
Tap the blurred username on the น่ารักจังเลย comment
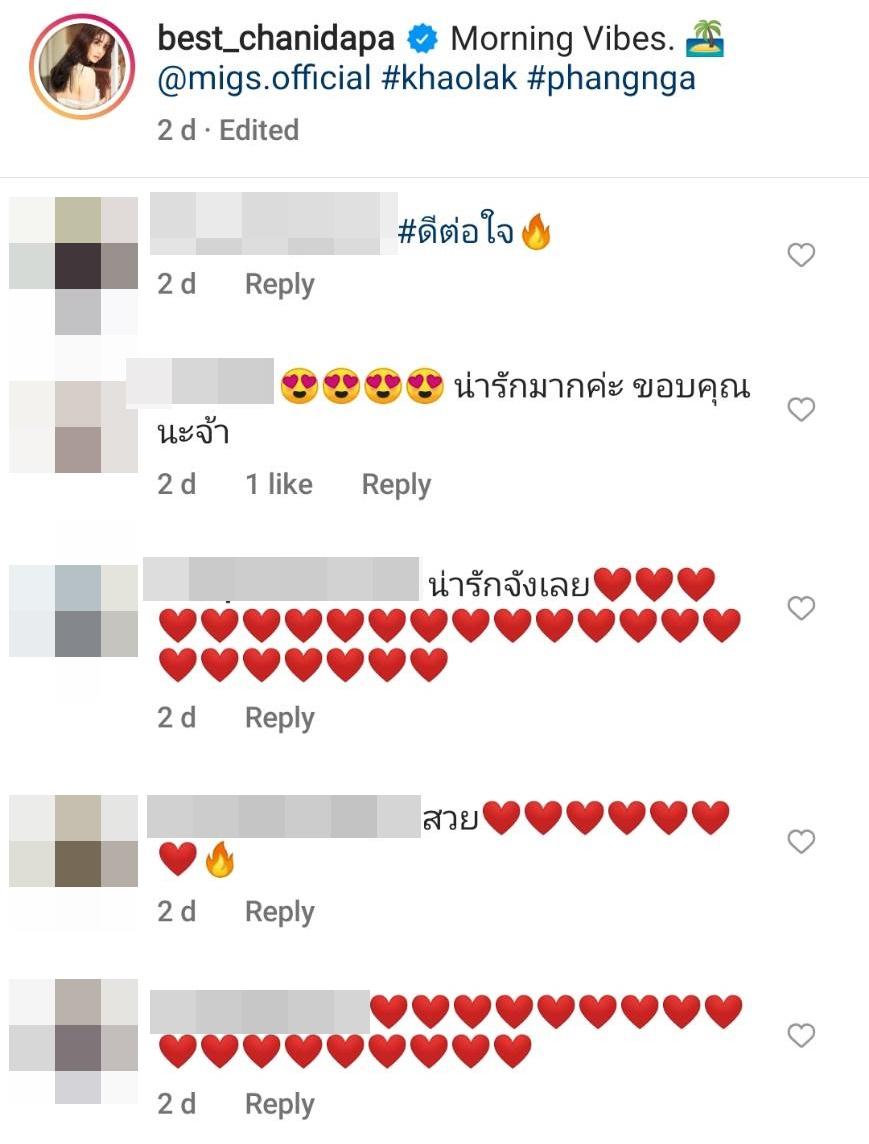pyautogui.click(x=281, y=579)
